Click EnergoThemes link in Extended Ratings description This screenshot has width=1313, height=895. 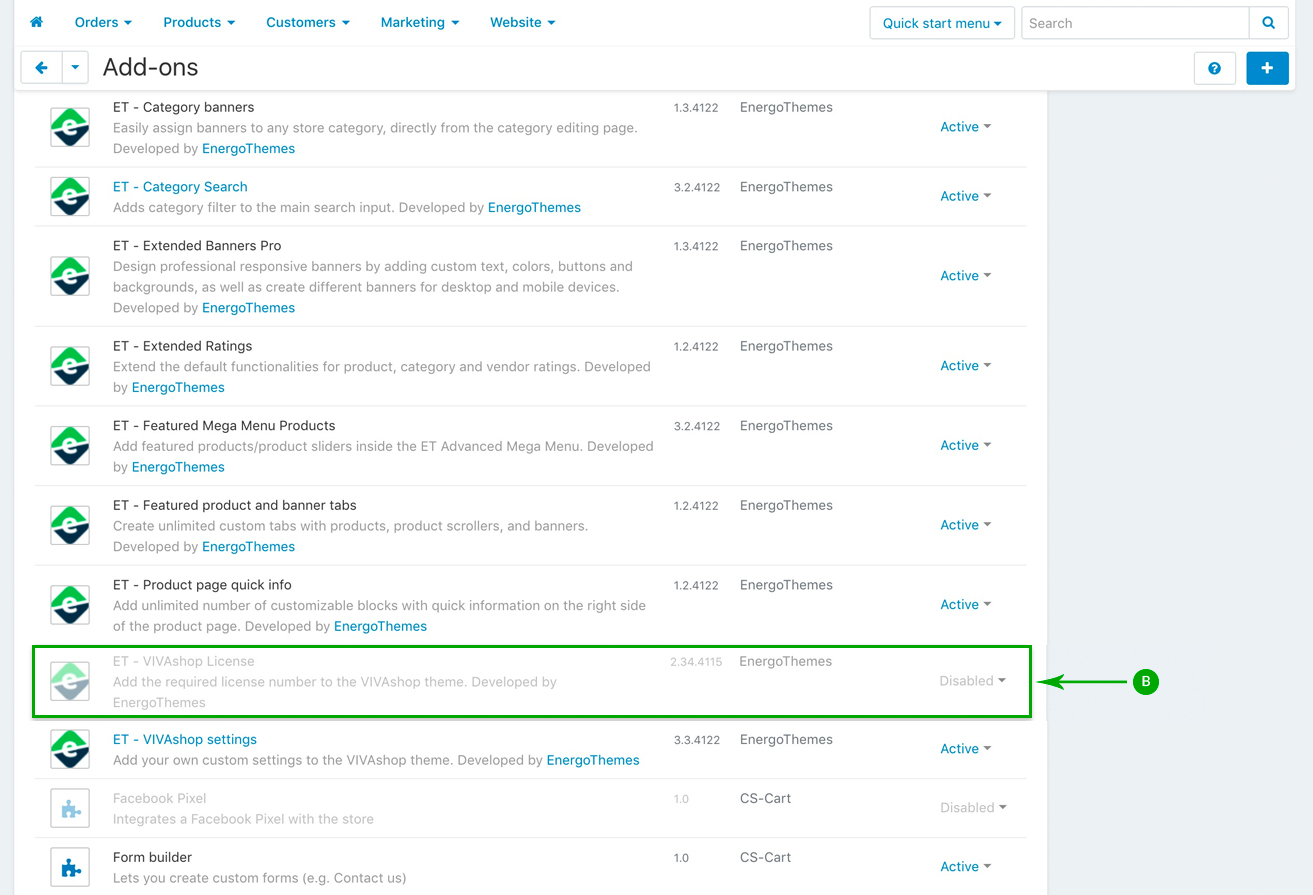[178, 388]
